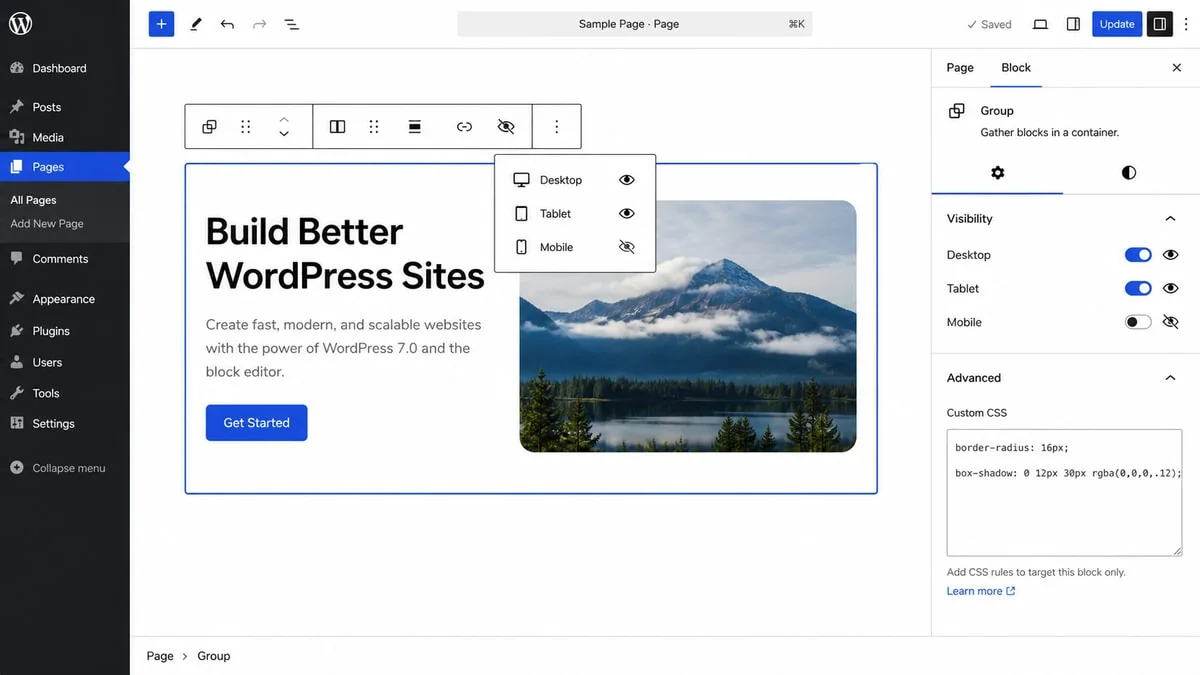The image size is (1200, 675).
Task: Close the settings sidebar with the X
Action: pyautogui.click(x=1176, y=68)
